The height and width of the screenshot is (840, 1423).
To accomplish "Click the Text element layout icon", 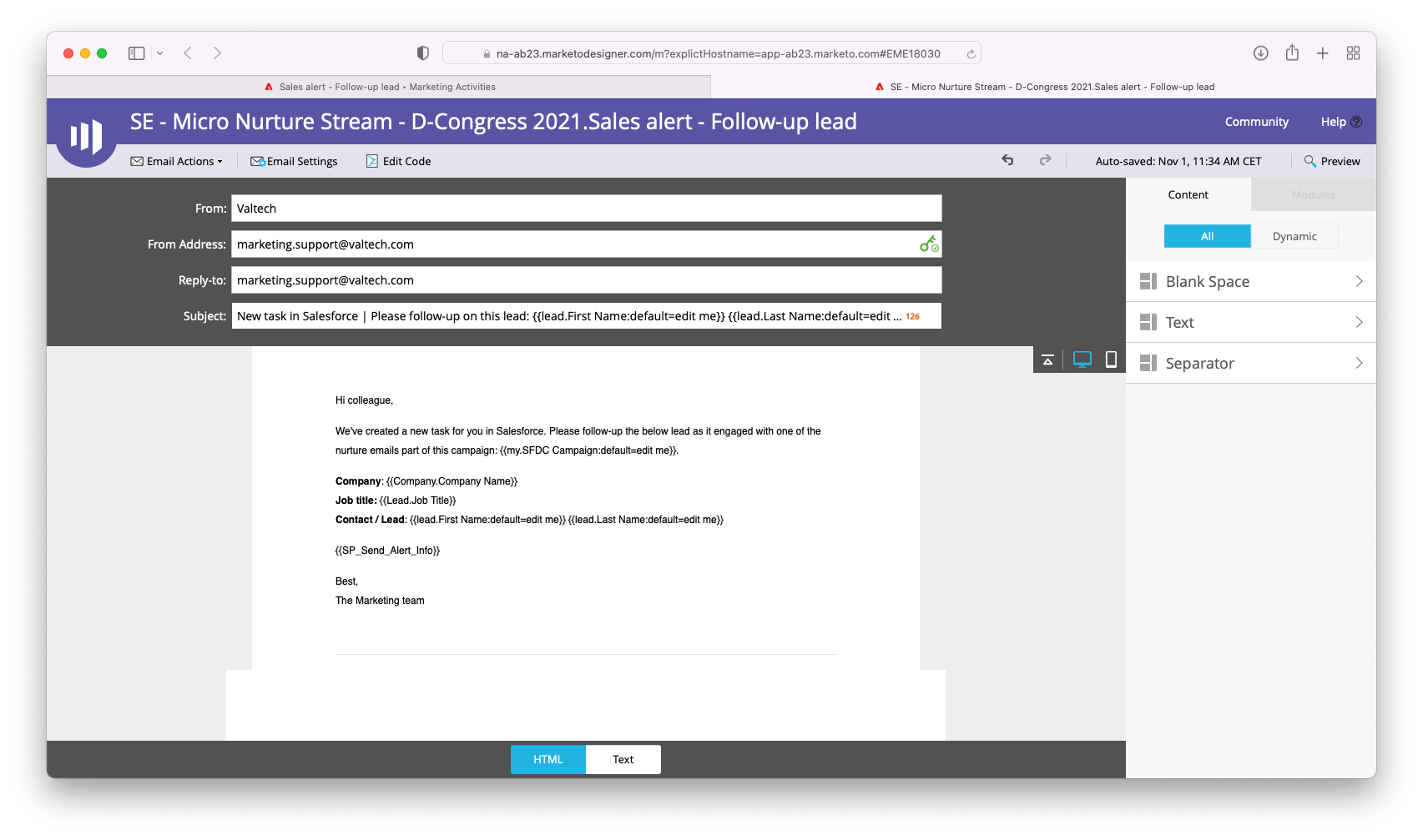I will (x=1148, y=322).
